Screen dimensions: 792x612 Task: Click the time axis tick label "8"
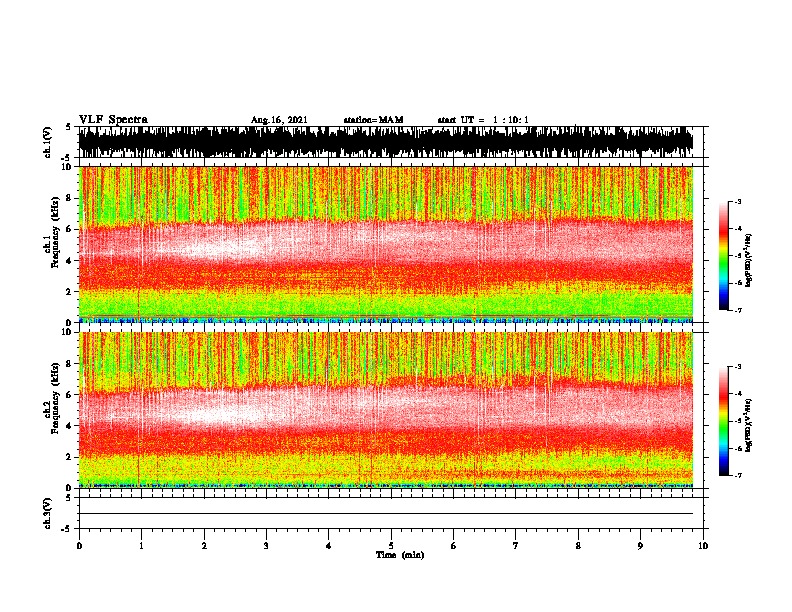pos(578,546)
